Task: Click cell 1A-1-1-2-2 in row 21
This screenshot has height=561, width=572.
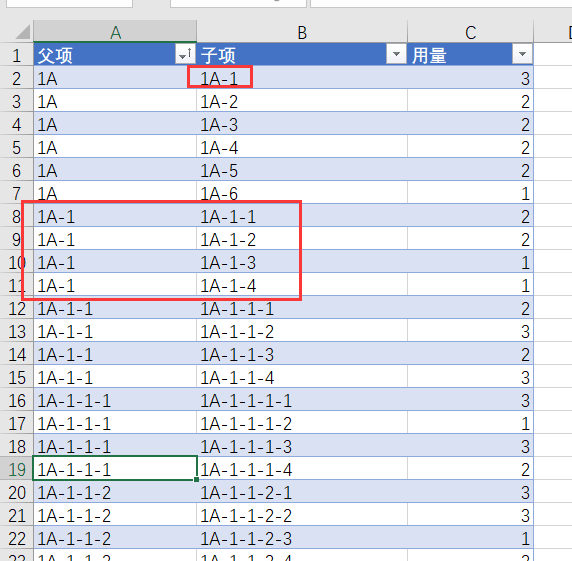Action: pyautogui.click(x=302, y=515)
